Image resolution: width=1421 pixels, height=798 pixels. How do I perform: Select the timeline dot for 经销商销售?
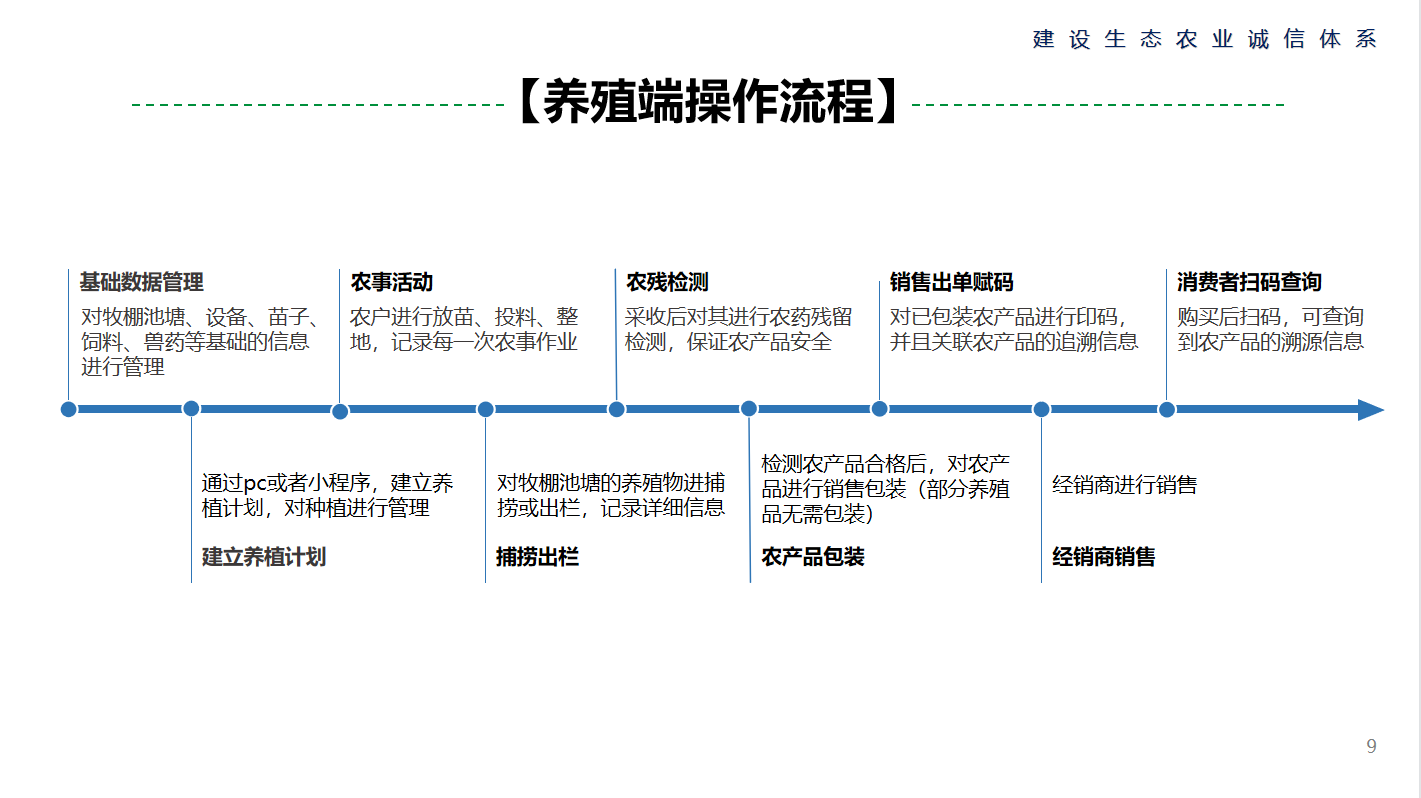pyautogui.click(x=1041, y=409)
